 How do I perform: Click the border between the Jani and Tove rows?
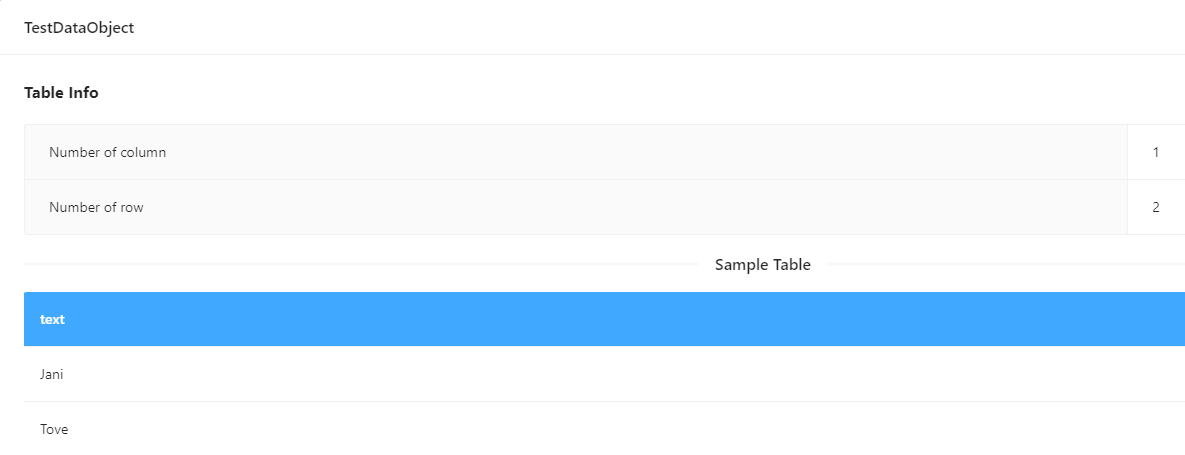605,401
